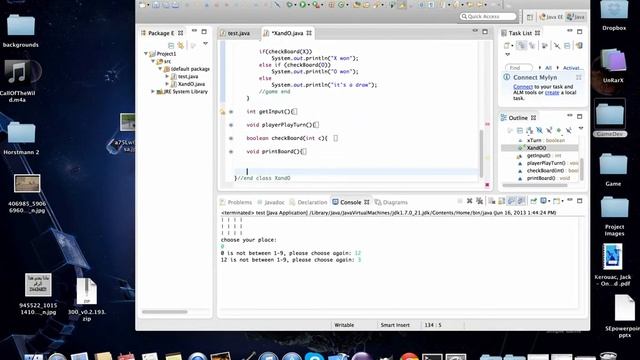Switch to test.java editor tab
Screen dimensions: 640x360
pos(239,33)
